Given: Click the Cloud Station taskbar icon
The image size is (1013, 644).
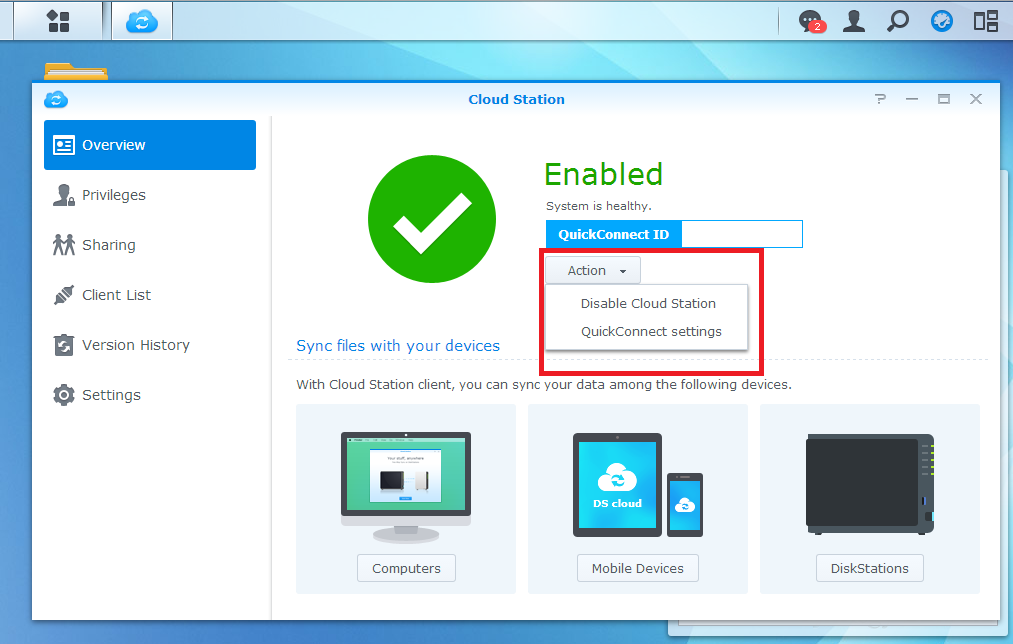Looking at the screenshot, I should [141, 21].
